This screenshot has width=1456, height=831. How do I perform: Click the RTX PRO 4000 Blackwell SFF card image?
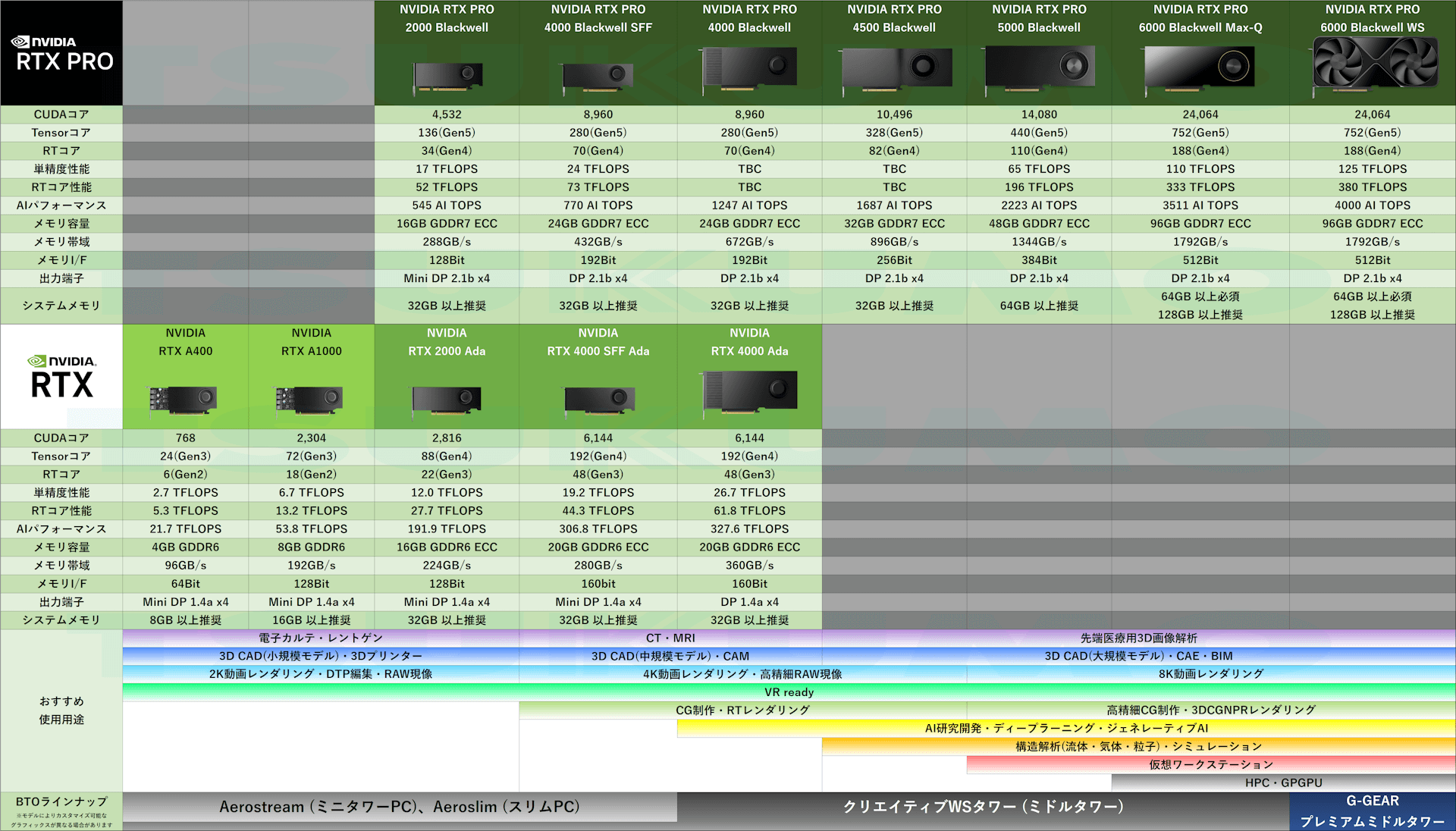(x=598, y=76)
